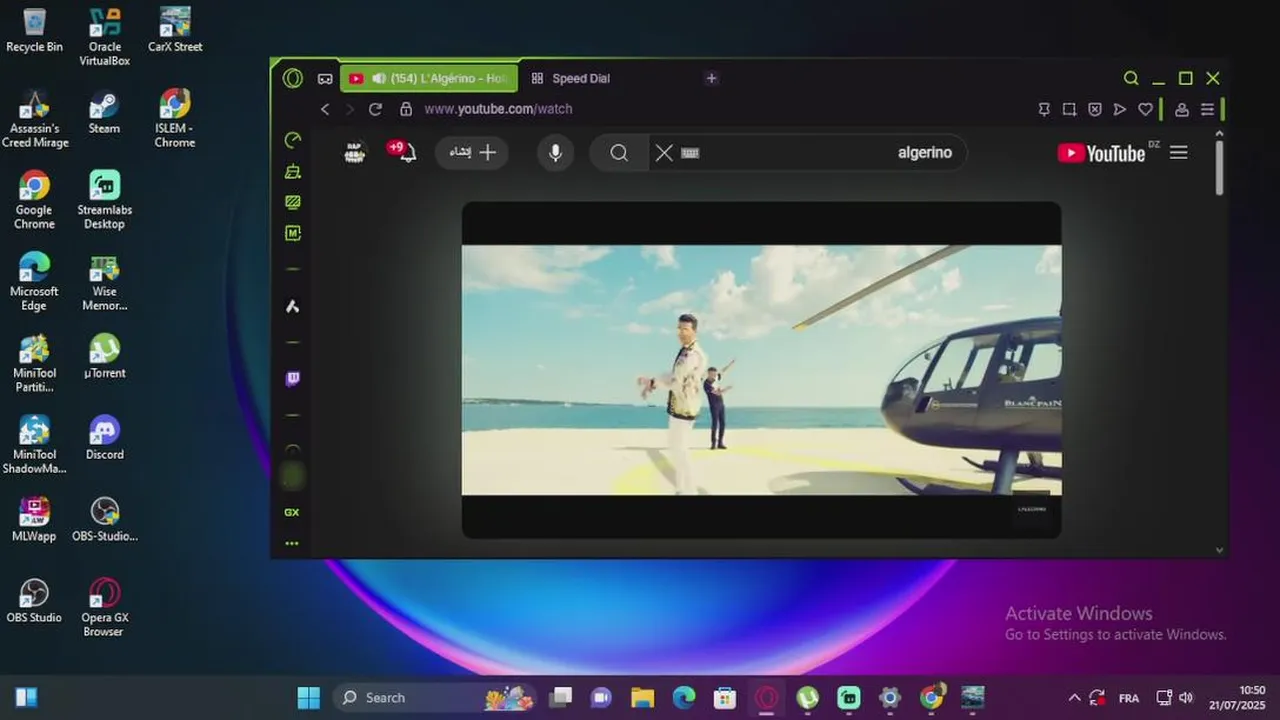The width and height of the screenshot is (1280, 720).
Task: Open Task View on taskbar
Action: (561, 698)
